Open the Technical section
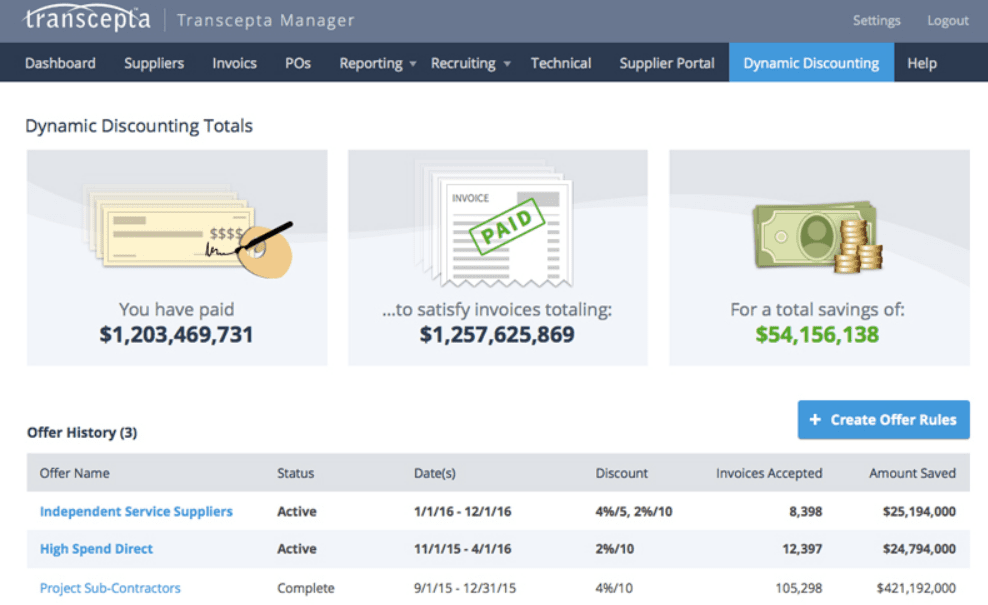This screenshot has height=605, width=988. click(x=560, y=62)
